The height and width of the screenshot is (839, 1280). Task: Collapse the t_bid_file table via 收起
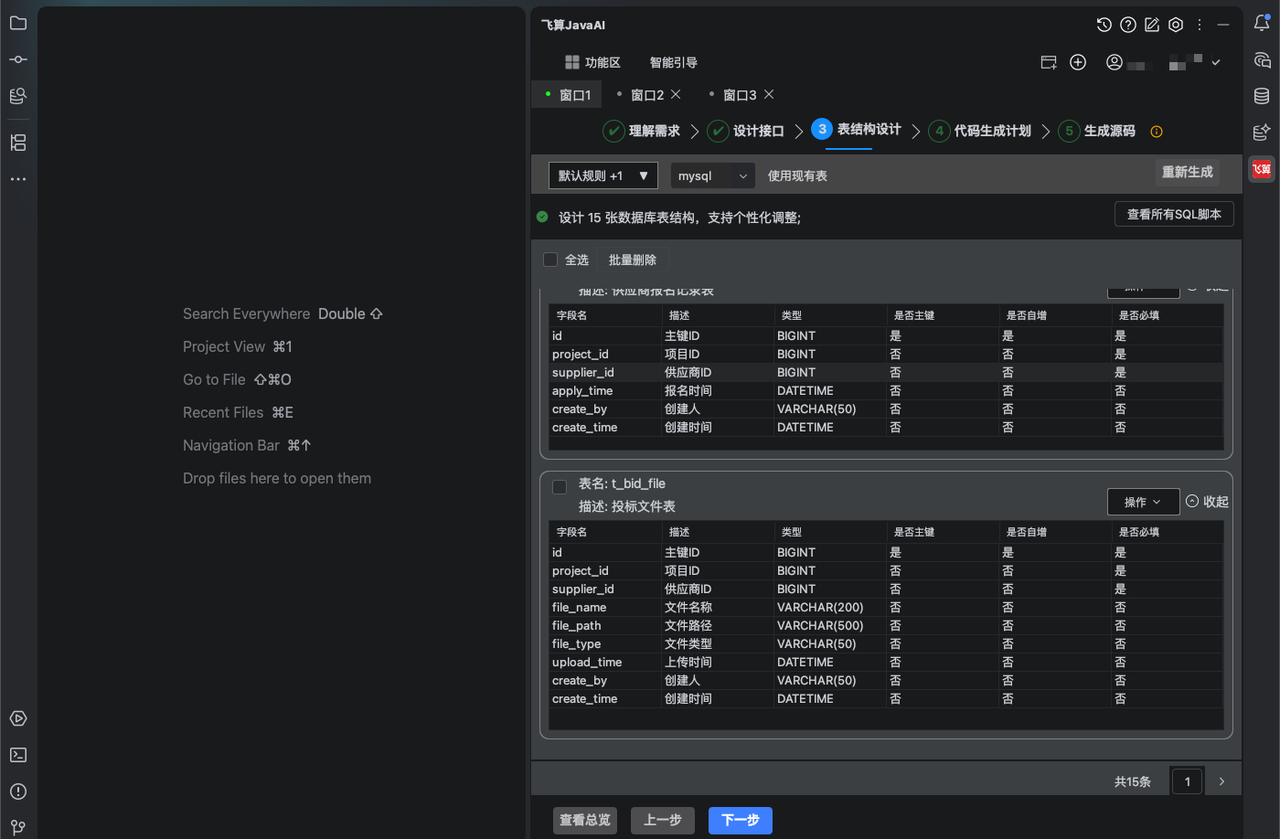(x=1207, y=502)
